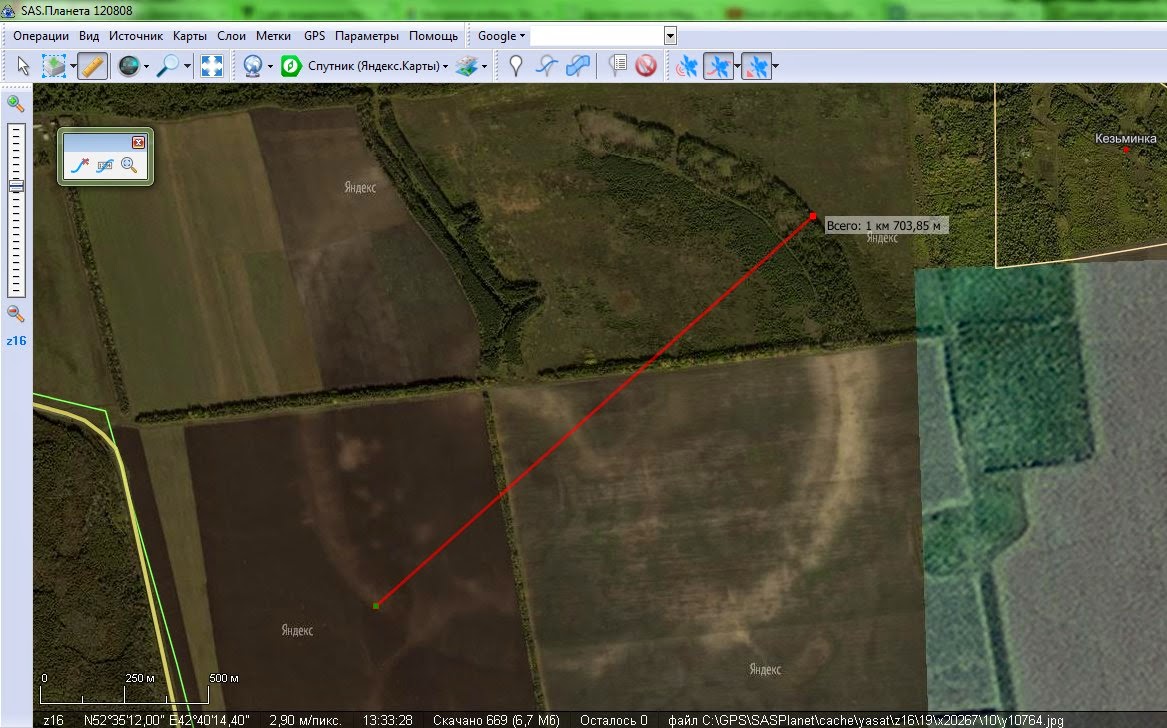1167x728 pixels.
Task: Activate the ruler distance measurement tool
Action: [x=92, y=66]
